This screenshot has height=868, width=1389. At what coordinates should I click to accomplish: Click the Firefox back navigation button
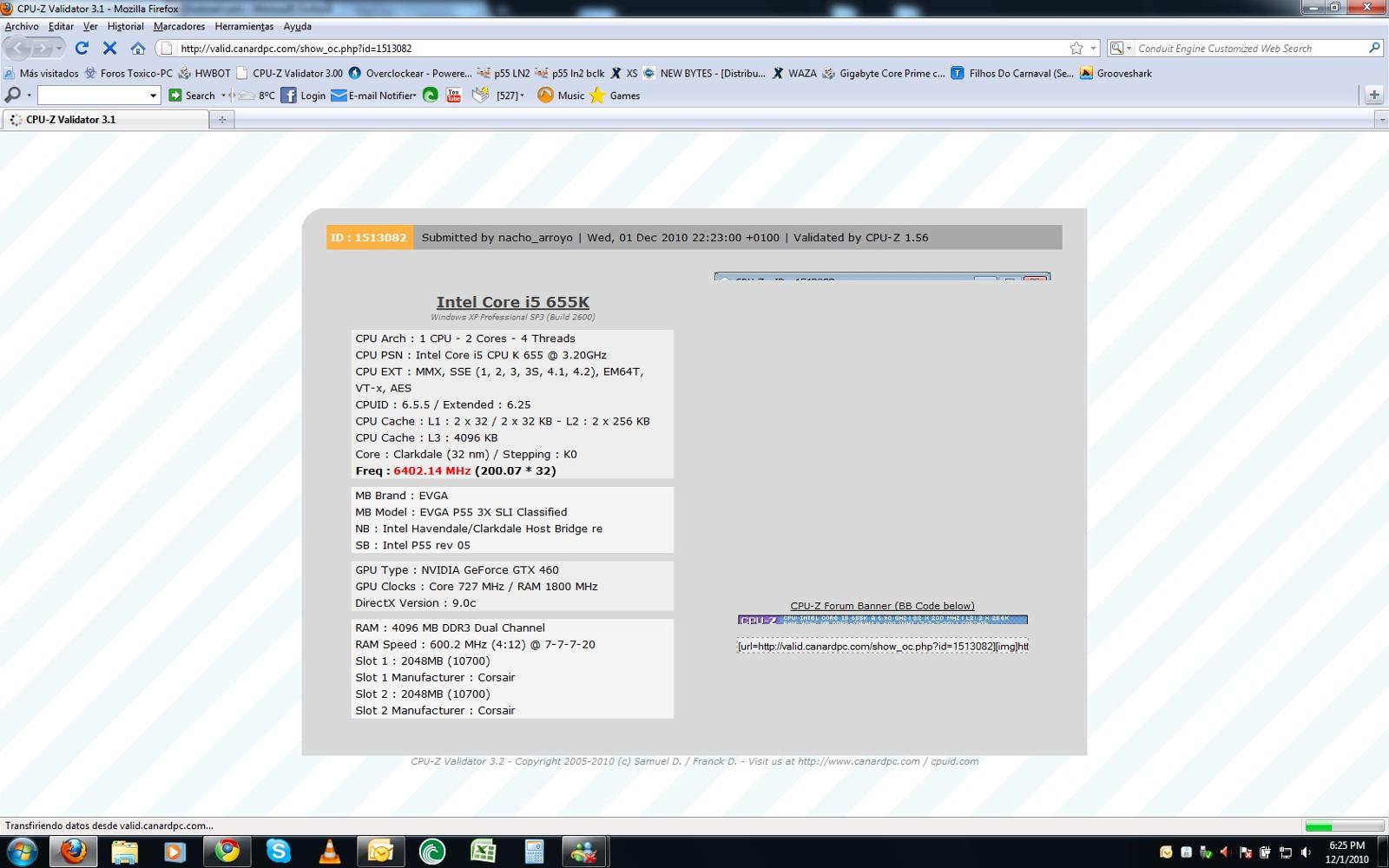[x=18, y=49]
